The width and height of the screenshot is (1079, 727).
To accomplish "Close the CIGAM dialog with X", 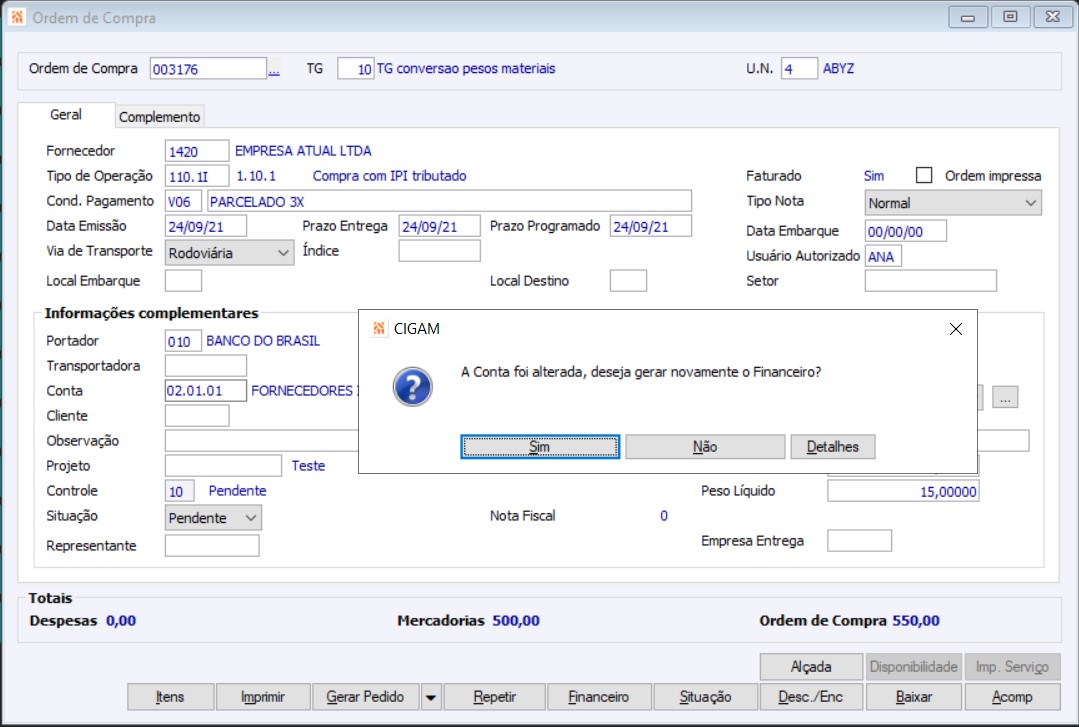I will (955, 329).
